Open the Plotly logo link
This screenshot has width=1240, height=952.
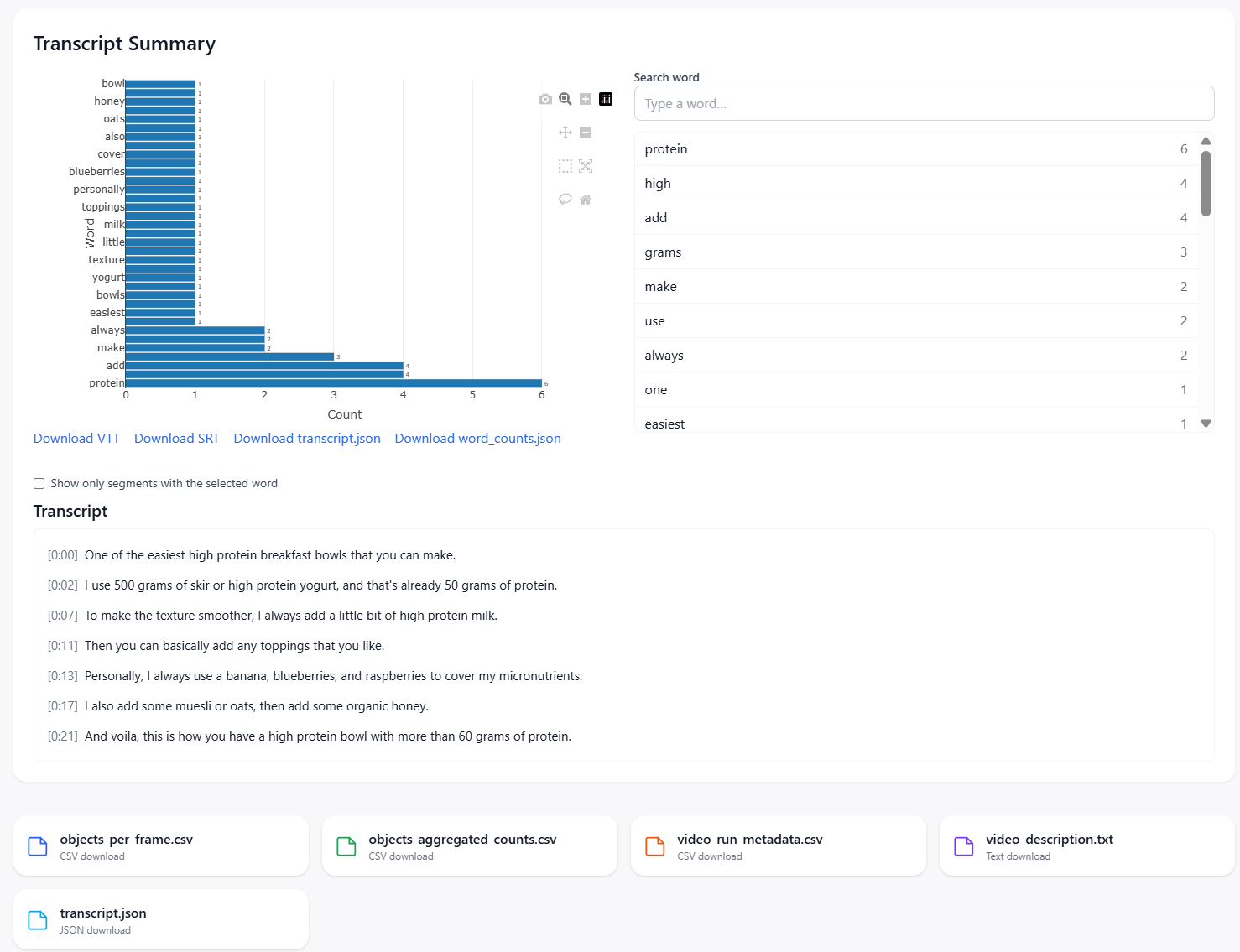606,99
